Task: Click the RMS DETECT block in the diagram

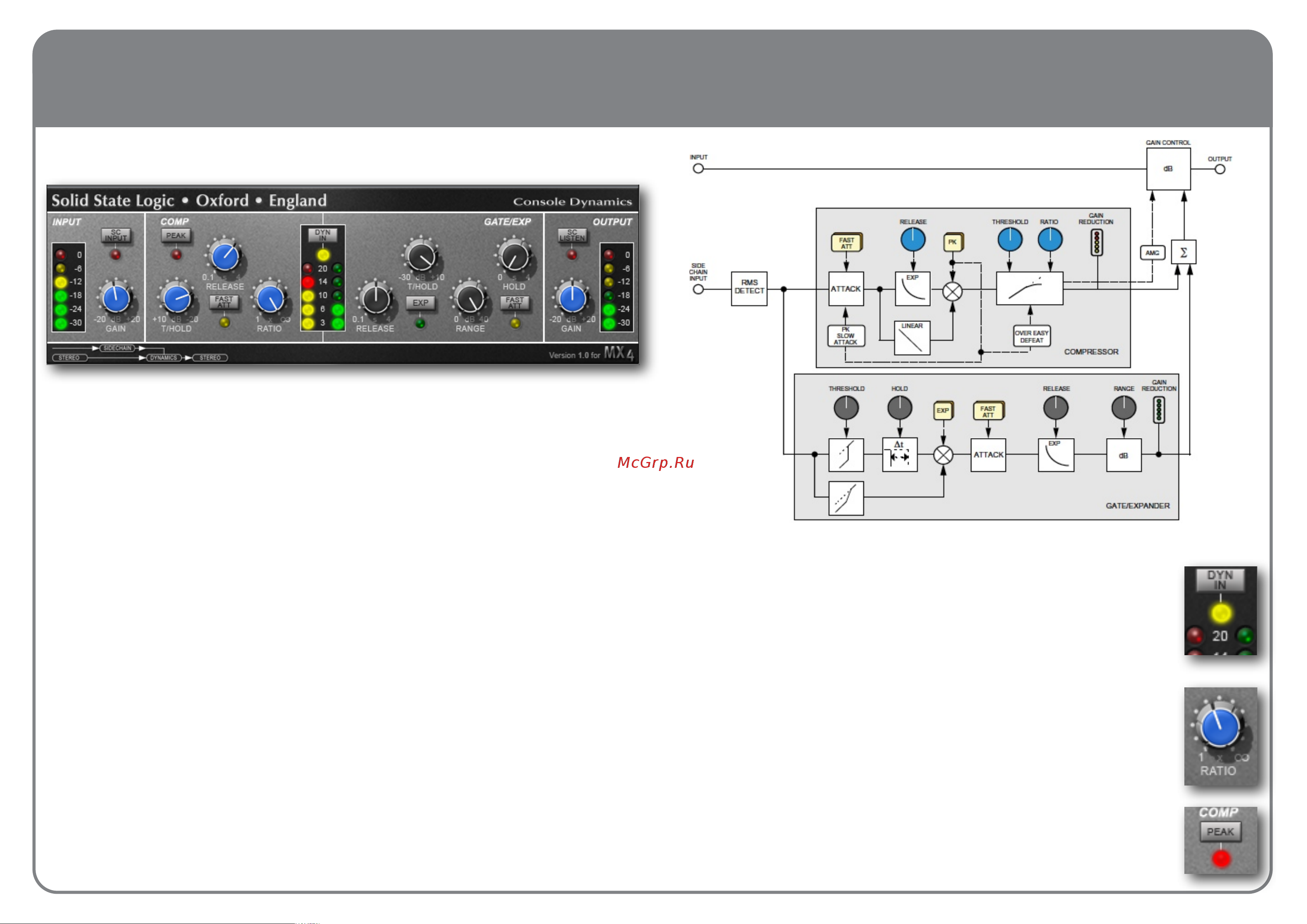Action: (749, 289)
